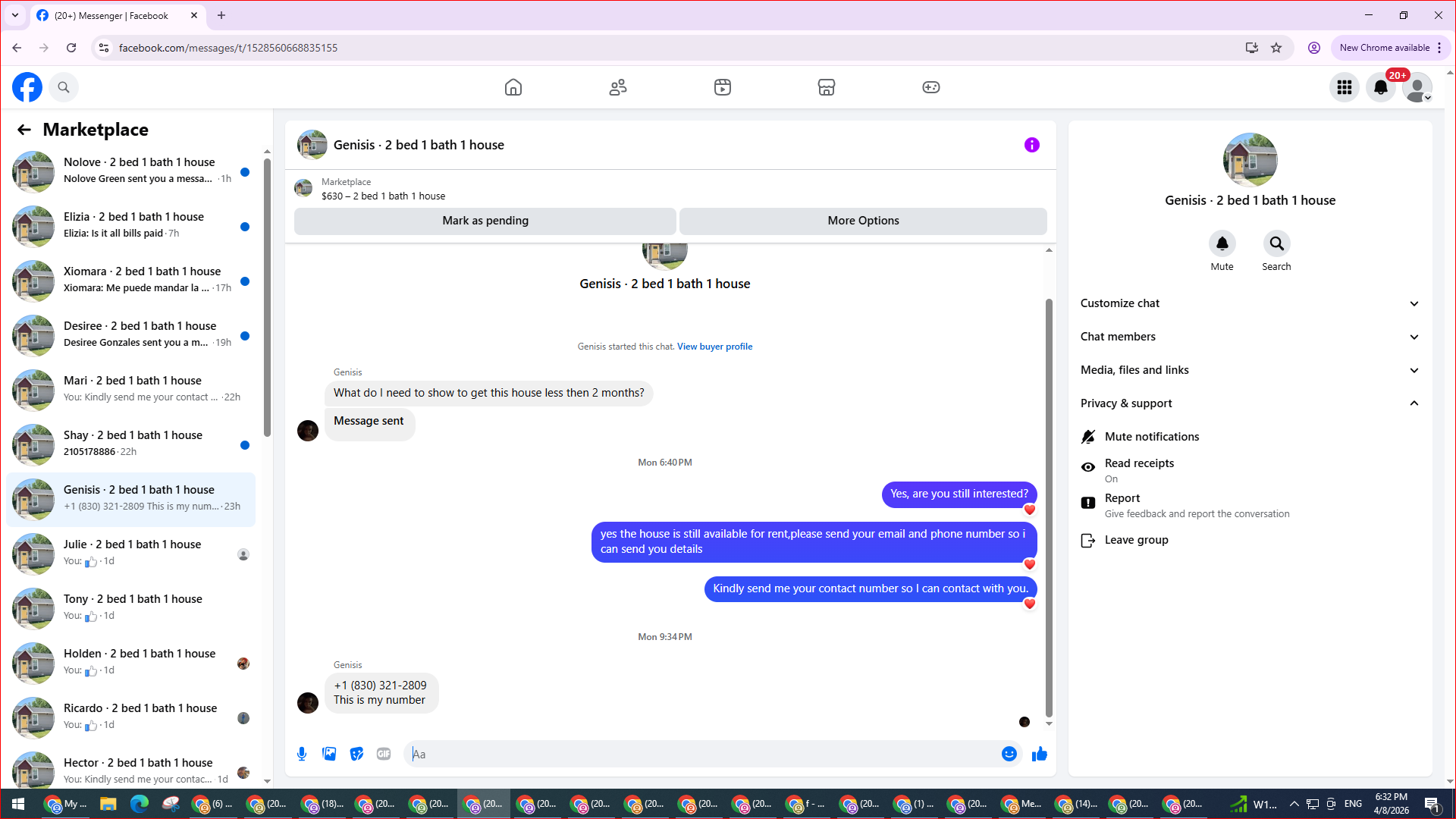This screenshot has width=1456, height=819.
Task: Open the GIF picker
Action: pos(384,754)
